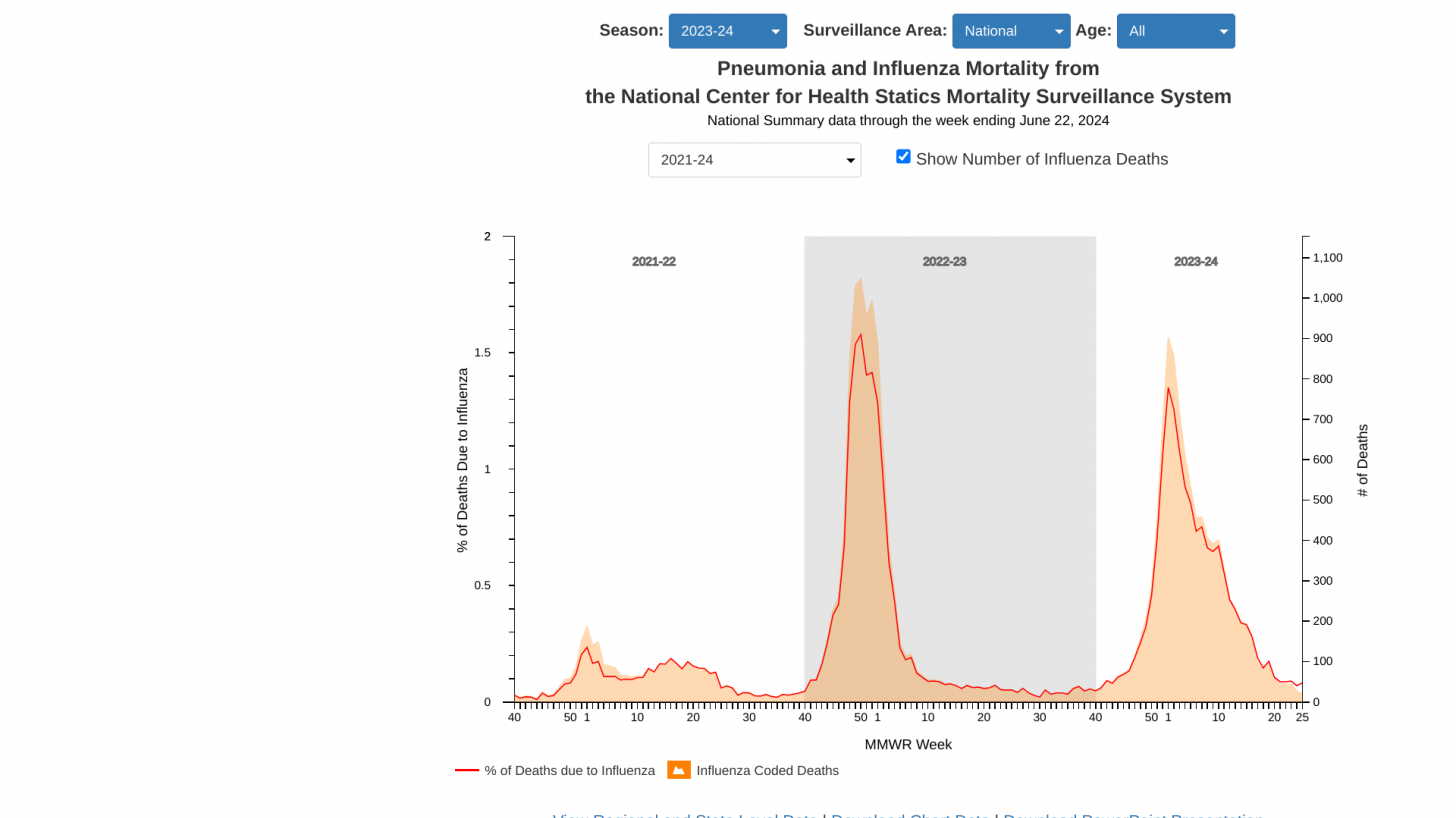1456x818 pixels.
Task: Click the 2023-24 season label in chart
Action: click(1196, 261)
